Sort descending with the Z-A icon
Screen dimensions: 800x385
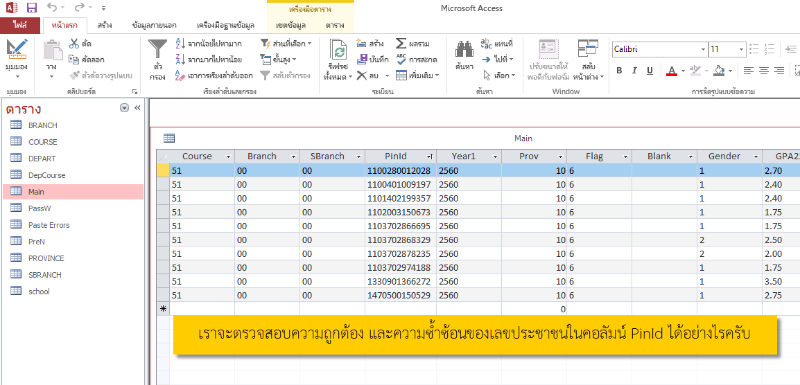[x=180, y=59]
